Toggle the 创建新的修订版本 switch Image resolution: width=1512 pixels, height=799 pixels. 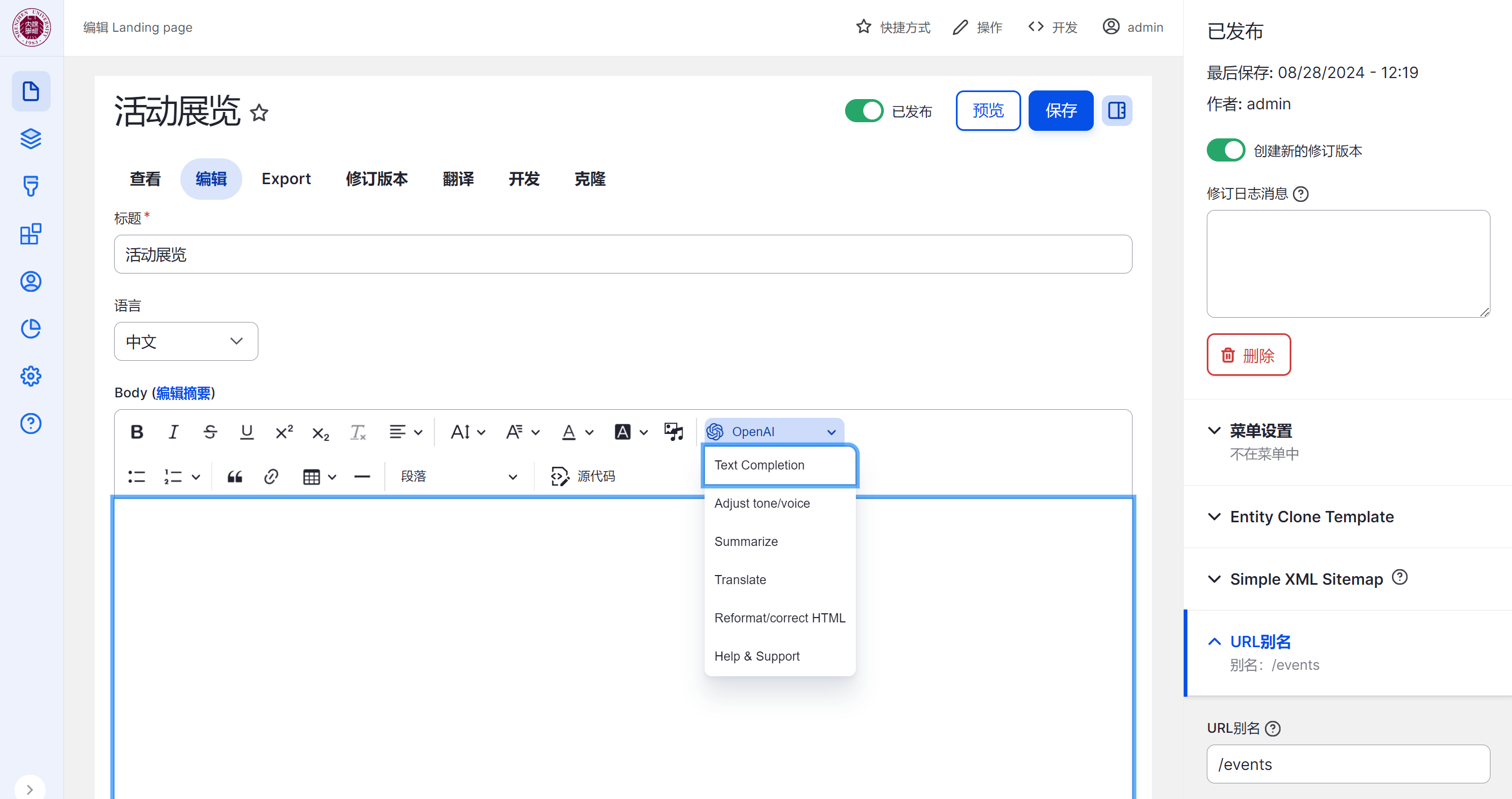tap(1226, 150)
